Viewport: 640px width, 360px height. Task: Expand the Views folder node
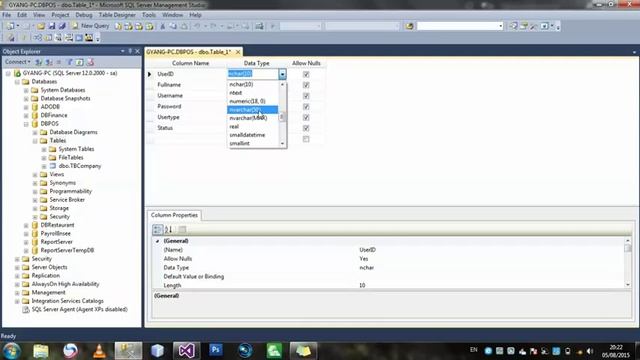35,175
